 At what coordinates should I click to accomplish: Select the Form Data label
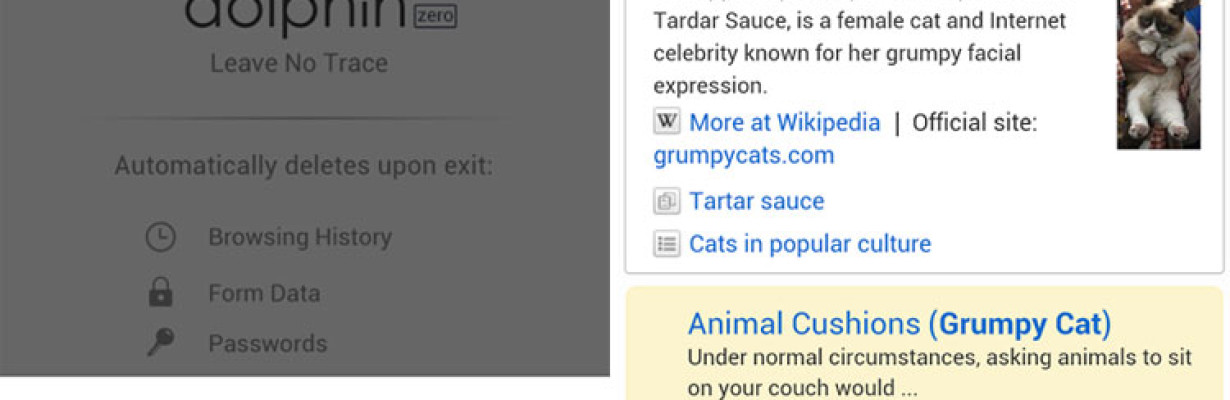coord(264,293)
